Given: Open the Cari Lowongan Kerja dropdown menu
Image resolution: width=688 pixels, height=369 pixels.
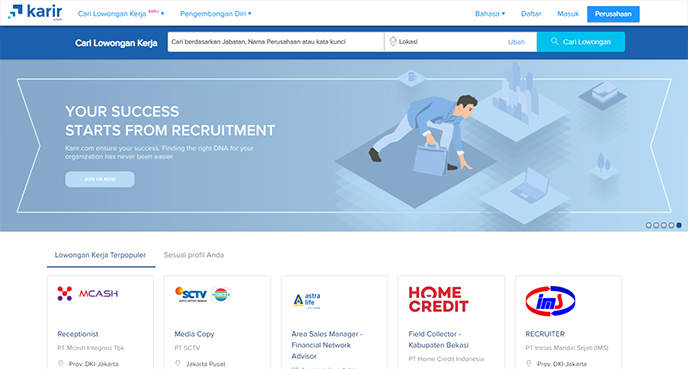Looking at the screenshot, I should (x=121, y=14).
